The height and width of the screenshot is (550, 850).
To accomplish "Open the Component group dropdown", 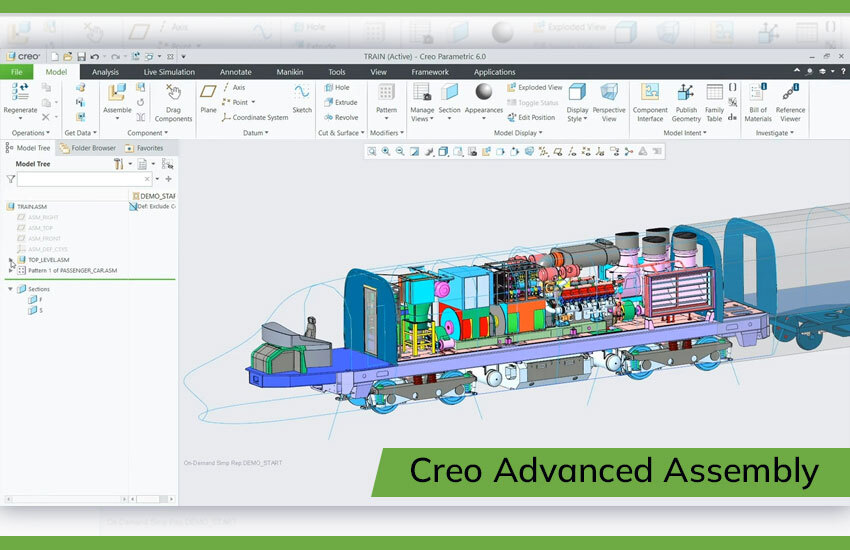I will (147, 133).
